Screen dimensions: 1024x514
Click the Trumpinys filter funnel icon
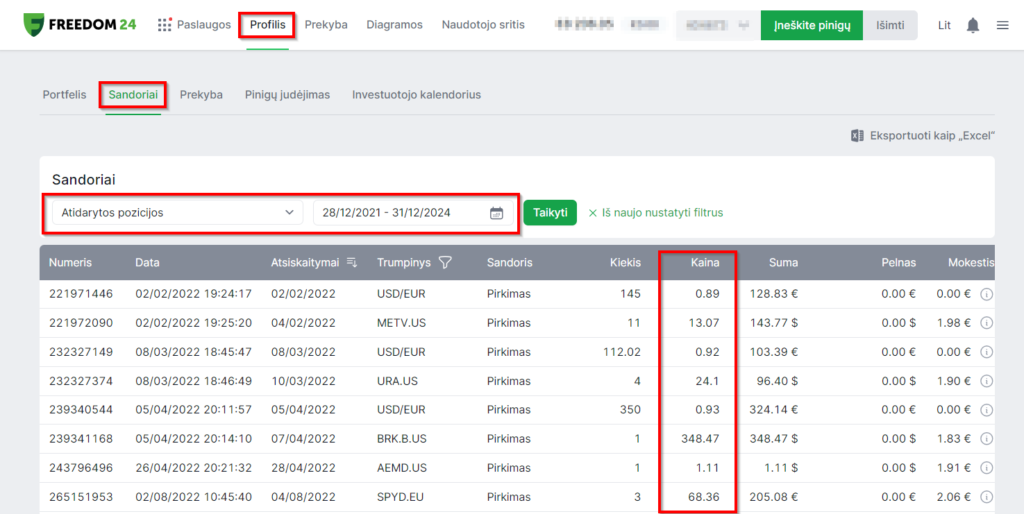point(445,263)
